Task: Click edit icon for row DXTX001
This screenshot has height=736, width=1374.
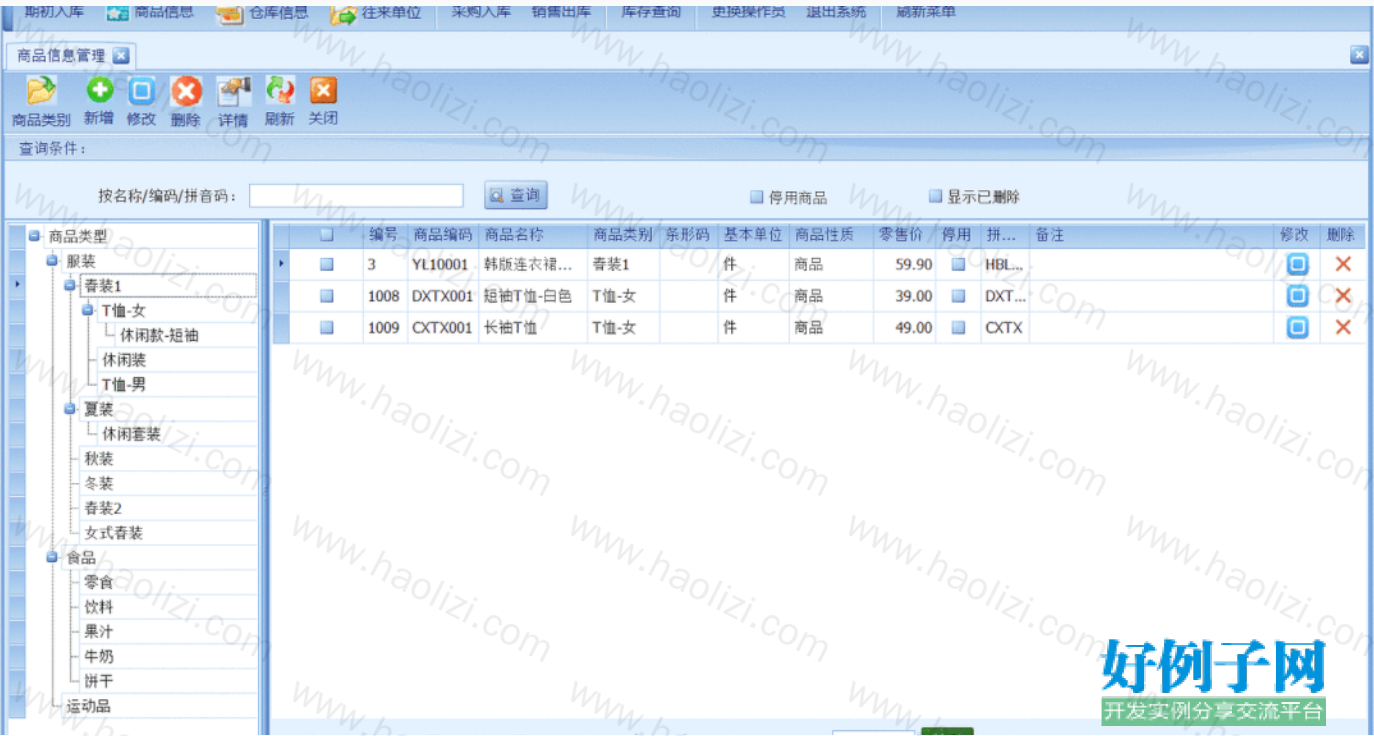Action: pos(1297,296)
